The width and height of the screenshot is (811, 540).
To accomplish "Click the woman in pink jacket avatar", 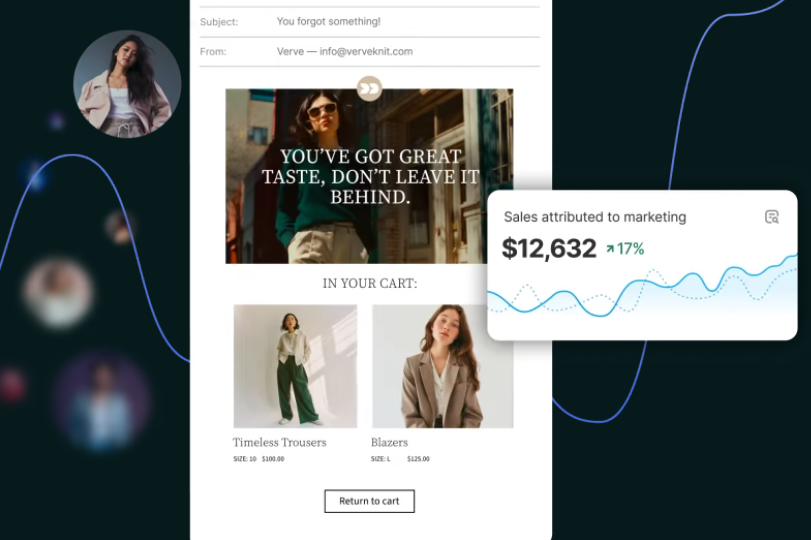I will [127, 84].
